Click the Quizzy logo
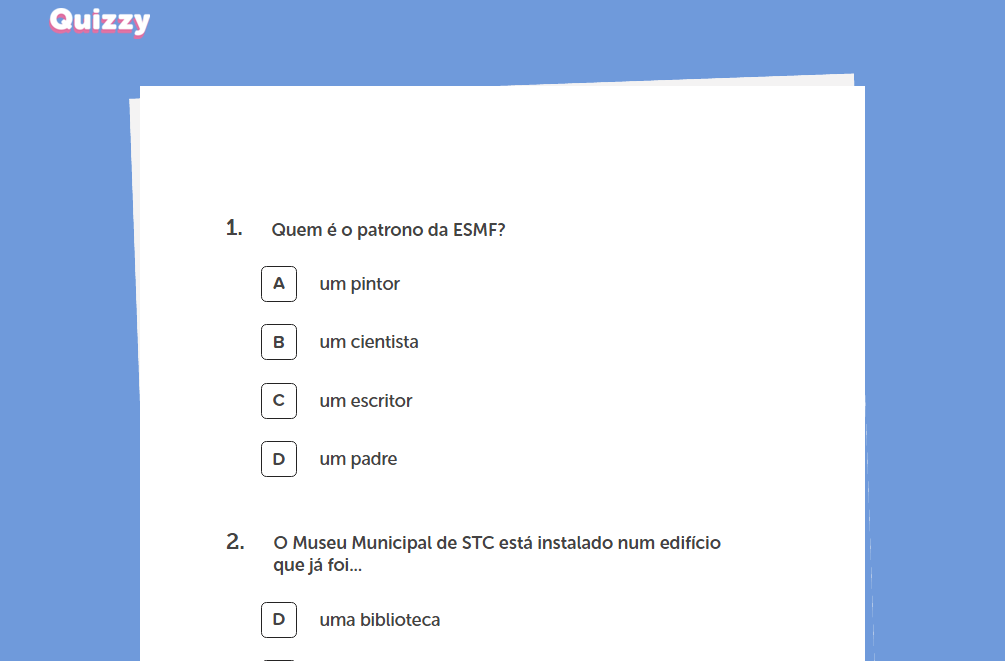Viewport: 1005px width, 661px height. tap(99, 21)
